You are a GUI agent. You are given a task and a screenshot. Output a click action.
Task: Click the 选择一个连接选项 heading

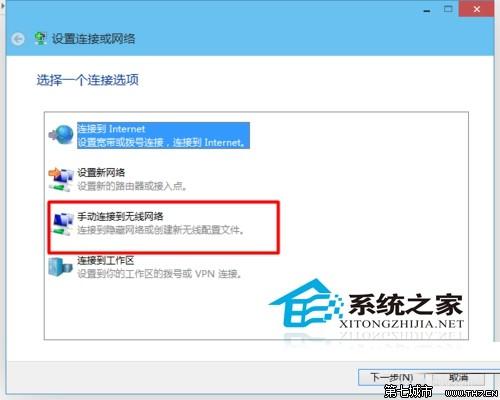87,80
